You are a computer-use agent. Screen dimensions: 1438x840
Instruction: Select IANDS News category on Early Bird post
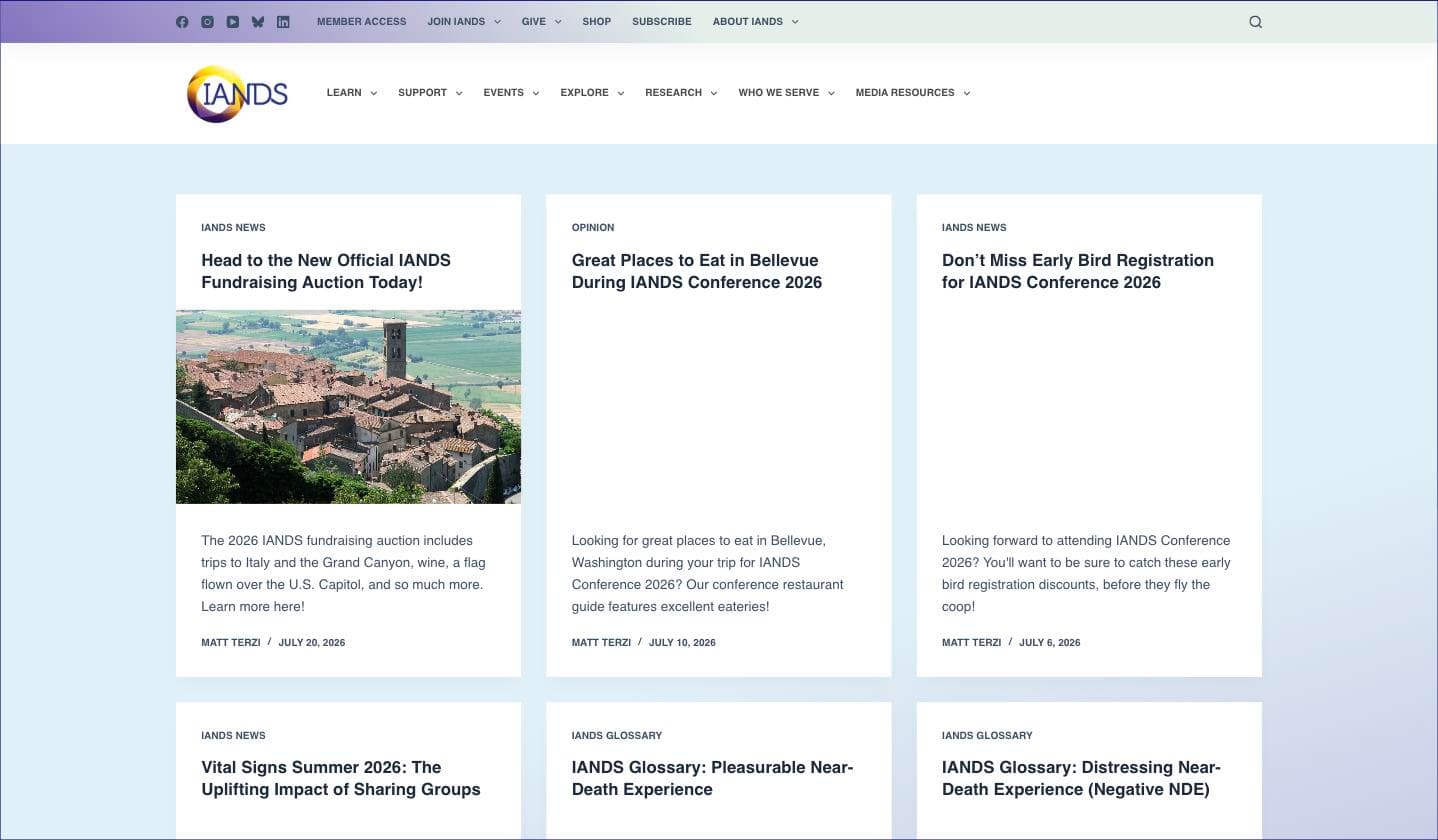(x=974, y=227)
